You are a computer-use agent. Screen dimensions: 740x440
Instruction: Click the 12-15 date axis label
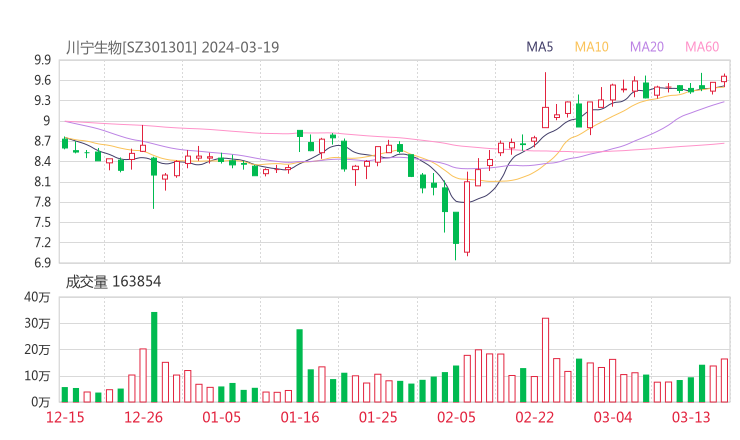click(65, 417)
